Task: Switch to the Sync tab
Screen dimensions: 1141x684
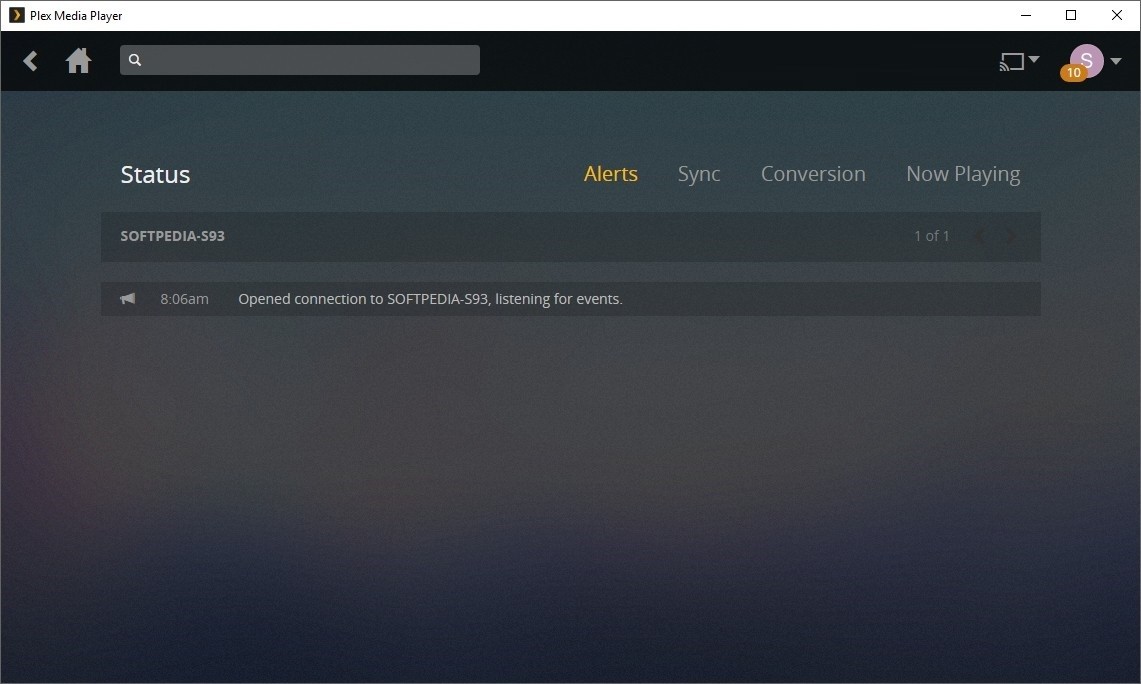Action: coord(699,173)
